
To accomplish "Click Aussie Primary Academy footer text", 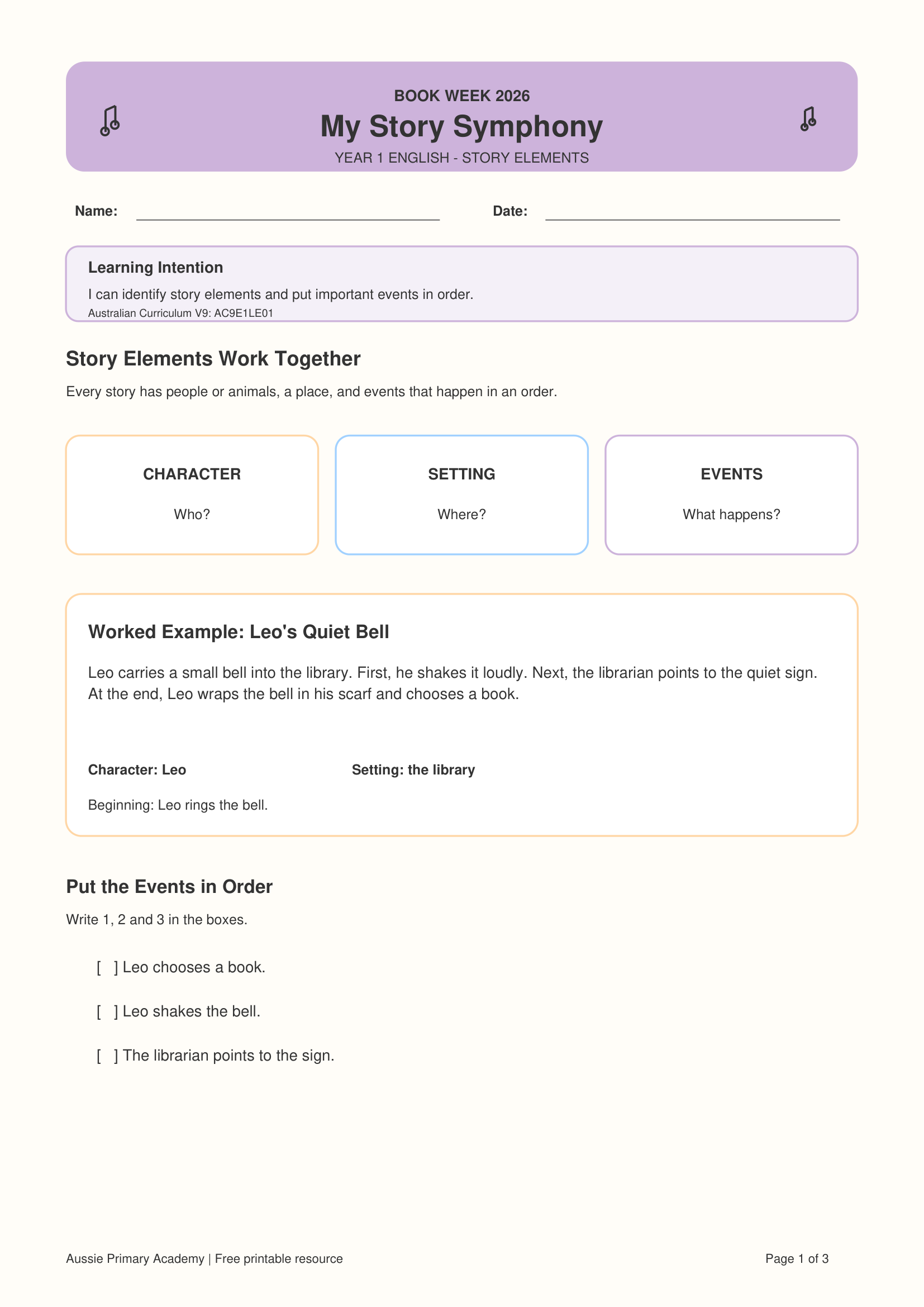I will (135, 1258).
